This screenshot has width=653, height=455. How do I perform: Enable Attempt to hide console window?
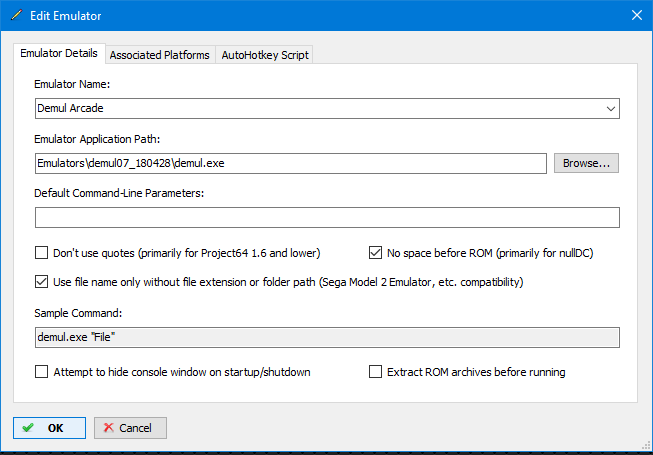pyautogui.click(x=41, y=371)
